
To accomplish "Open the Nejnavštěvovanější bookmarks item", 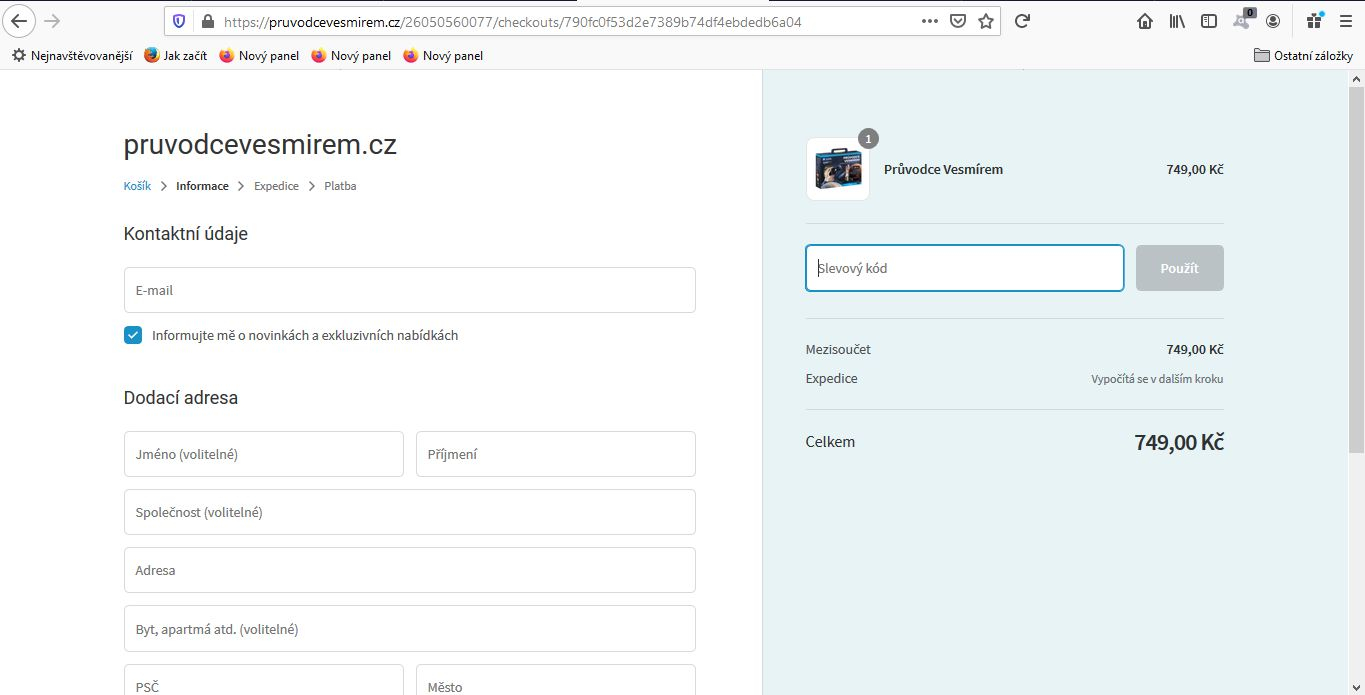I will click(72, 56).
